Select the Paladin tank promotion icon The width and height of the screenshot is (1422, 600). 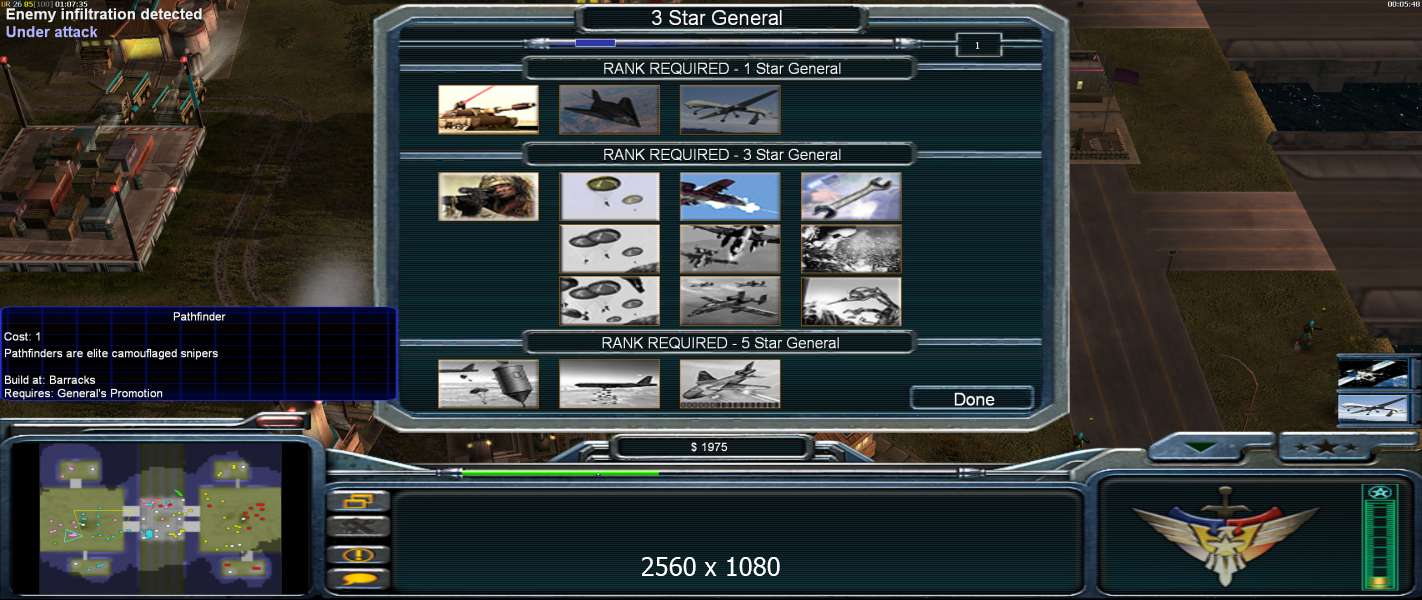coord(488,109)
